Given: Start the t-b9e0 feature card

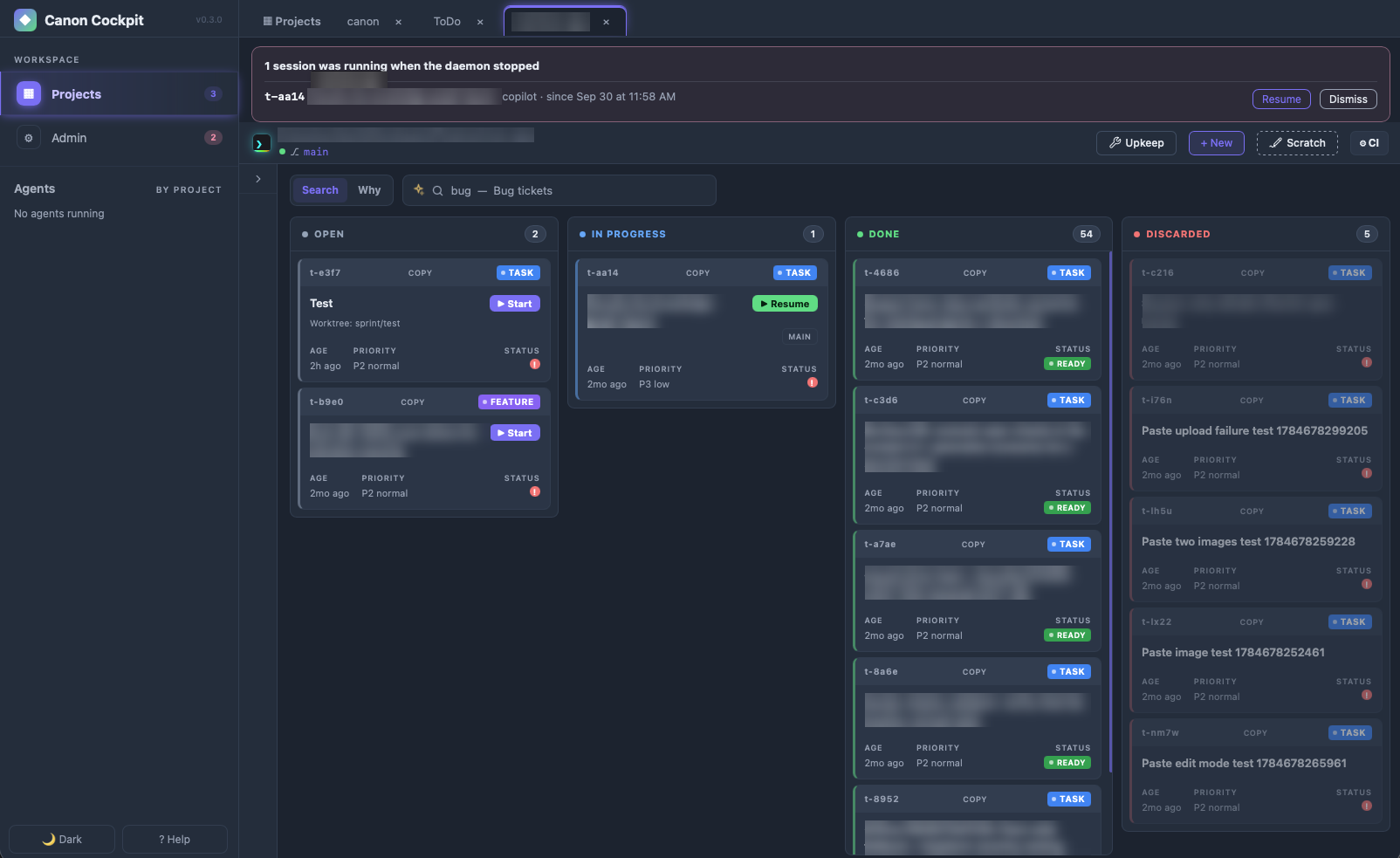Looking at the screenshot, I should [x=515, y=433].
